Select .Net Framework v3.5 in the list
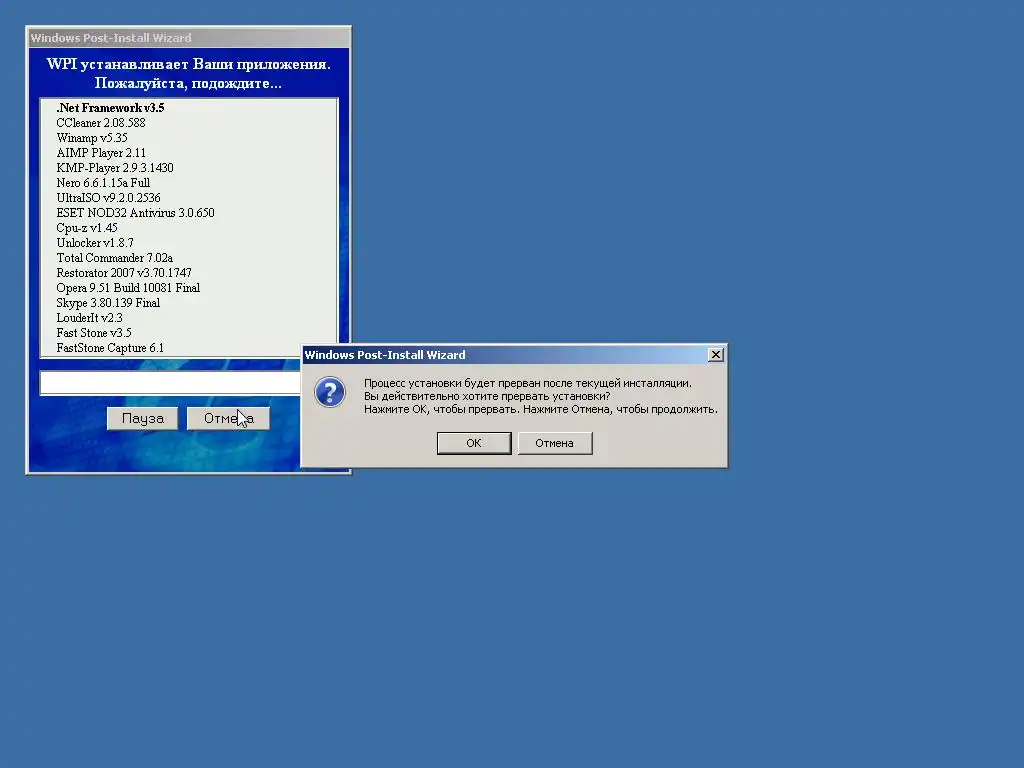Image resolution: width=1024 pixels, height=768 pixels. pos(110,108)
